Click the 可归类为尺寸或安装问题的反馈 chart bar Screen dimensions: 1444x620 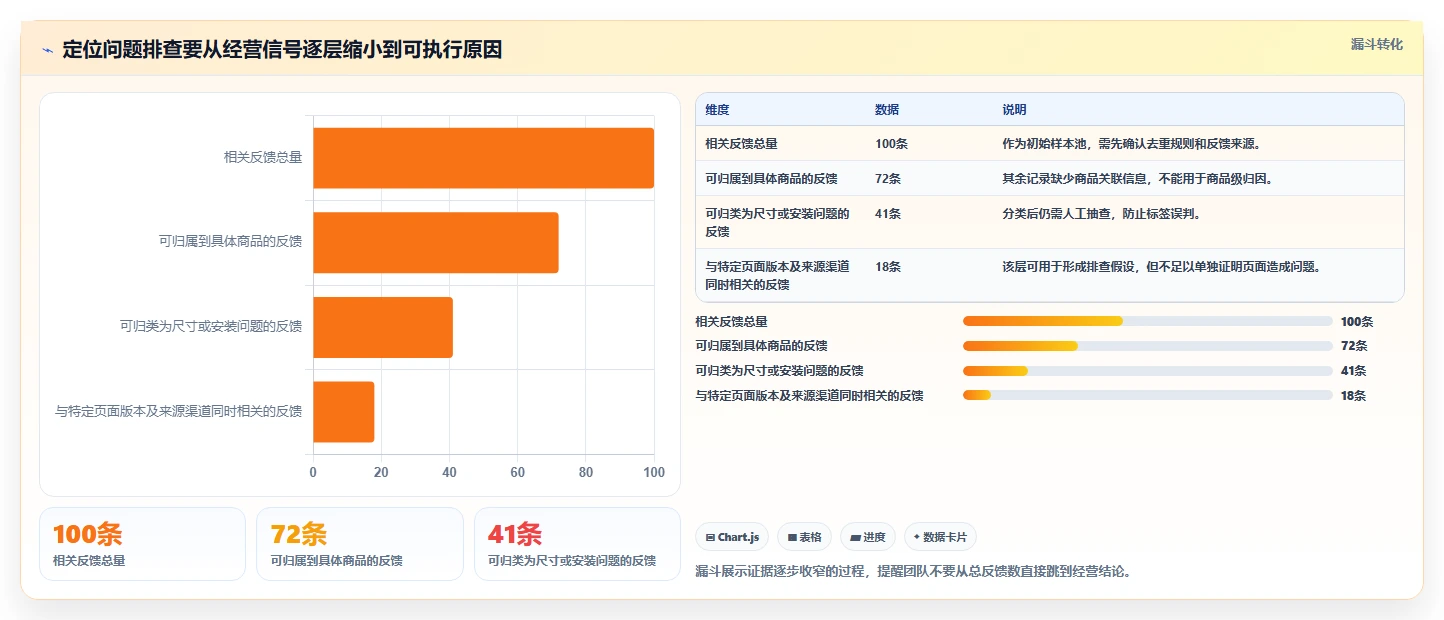(383, 327)
